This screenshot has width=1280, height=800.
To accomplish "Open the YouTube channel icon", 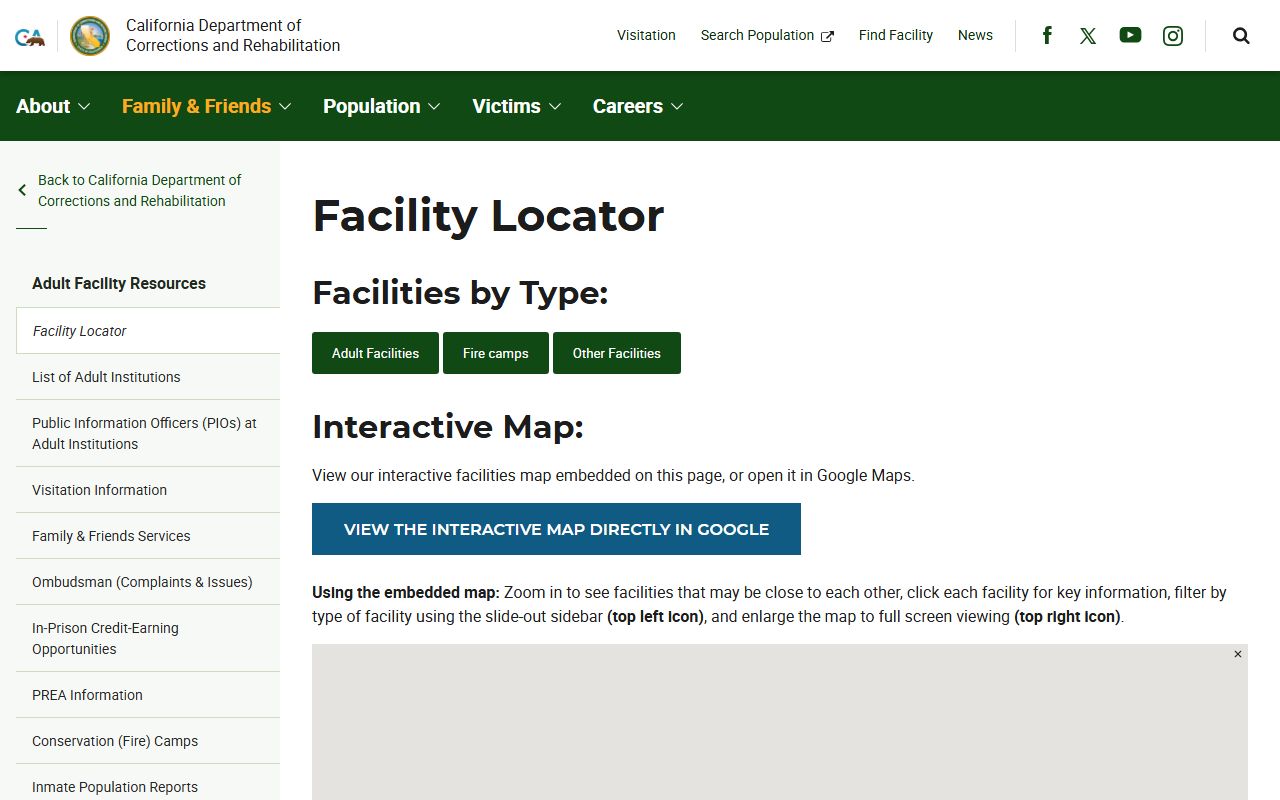I will 1130,35.
